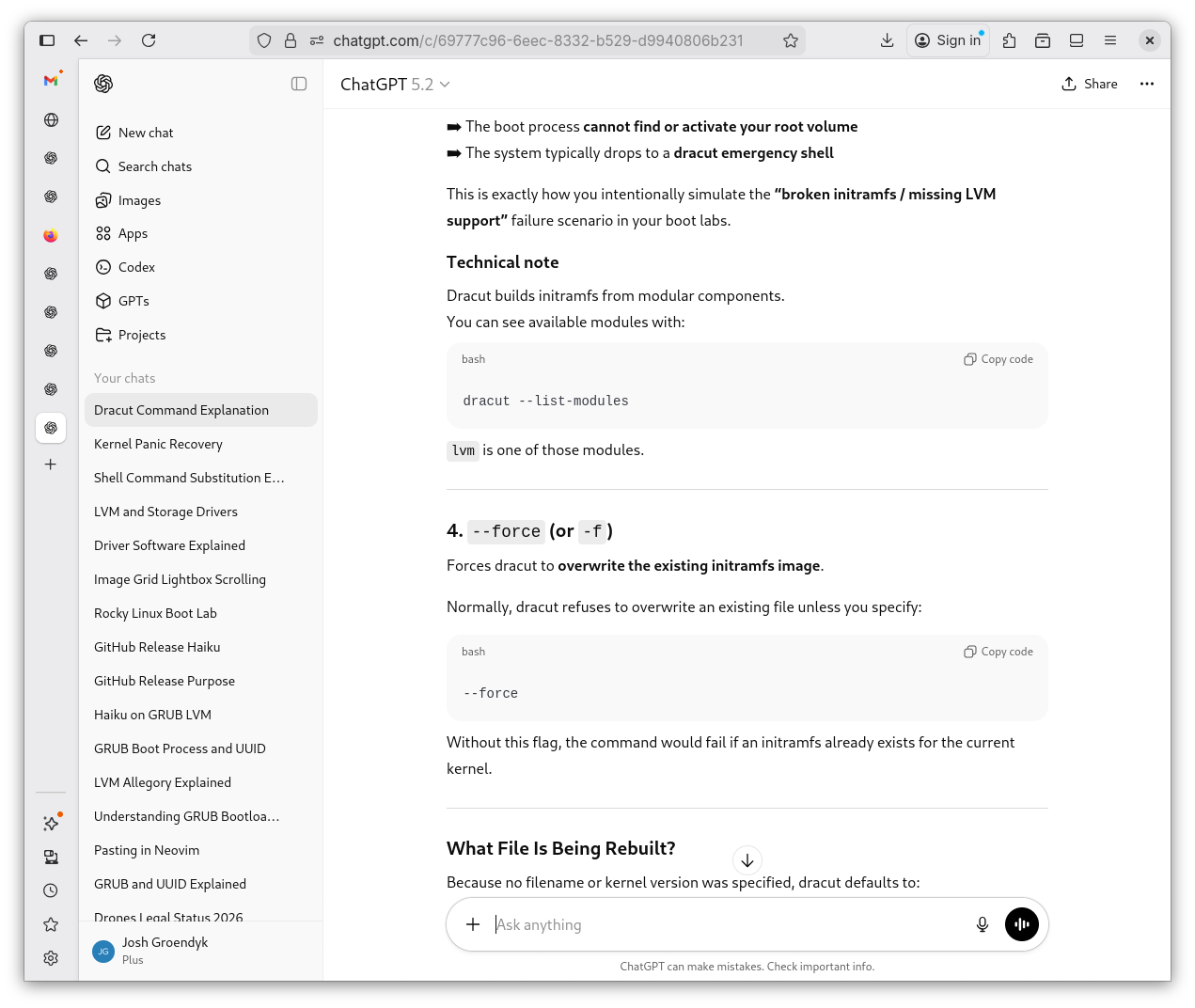Select the Kernel Panic Recovery chat
Image resolution: width=1195 pixels, height=1008 pixels.
click(158, 444)
